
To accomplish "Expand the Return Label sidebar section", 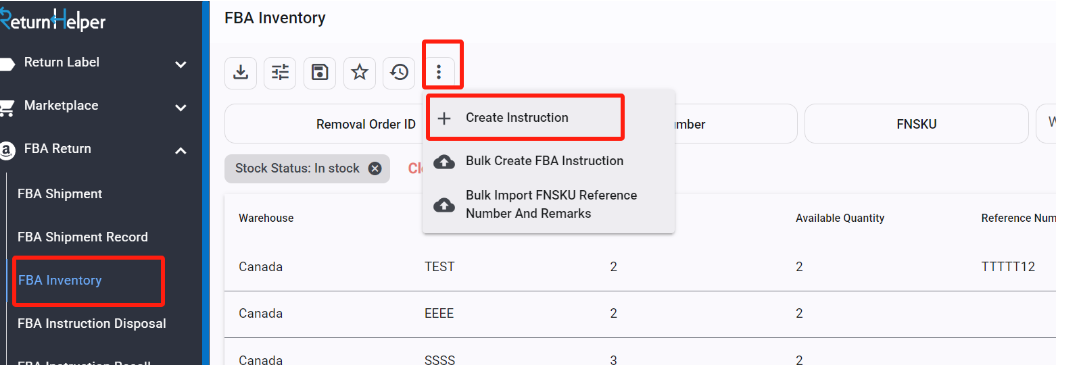I will point(93,63).
